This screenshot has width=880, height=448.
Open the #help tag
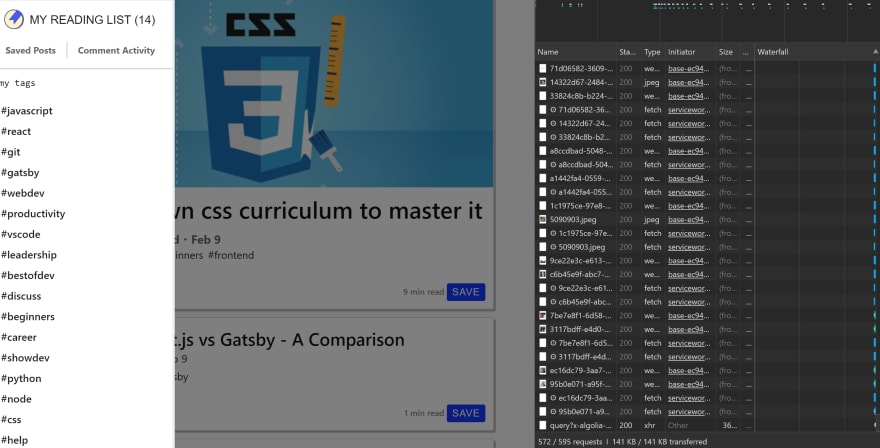pyautogui.click(x=14, y=440)
